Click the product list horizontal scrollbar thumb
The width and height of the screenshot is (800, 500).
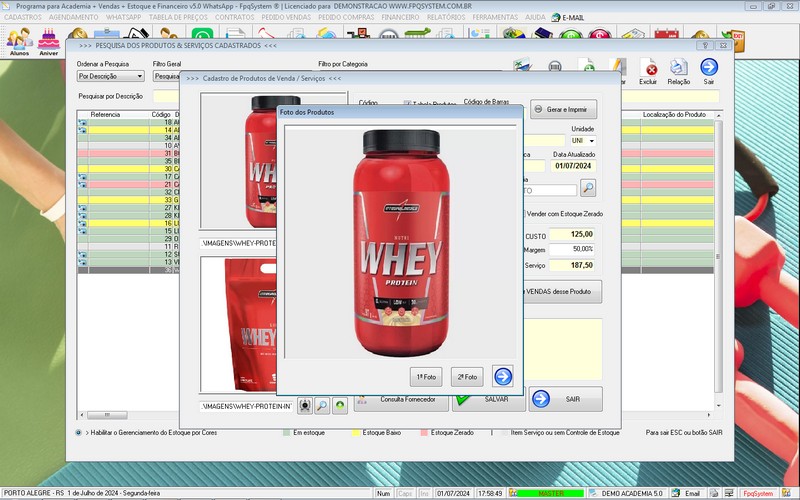coord(107,415)
